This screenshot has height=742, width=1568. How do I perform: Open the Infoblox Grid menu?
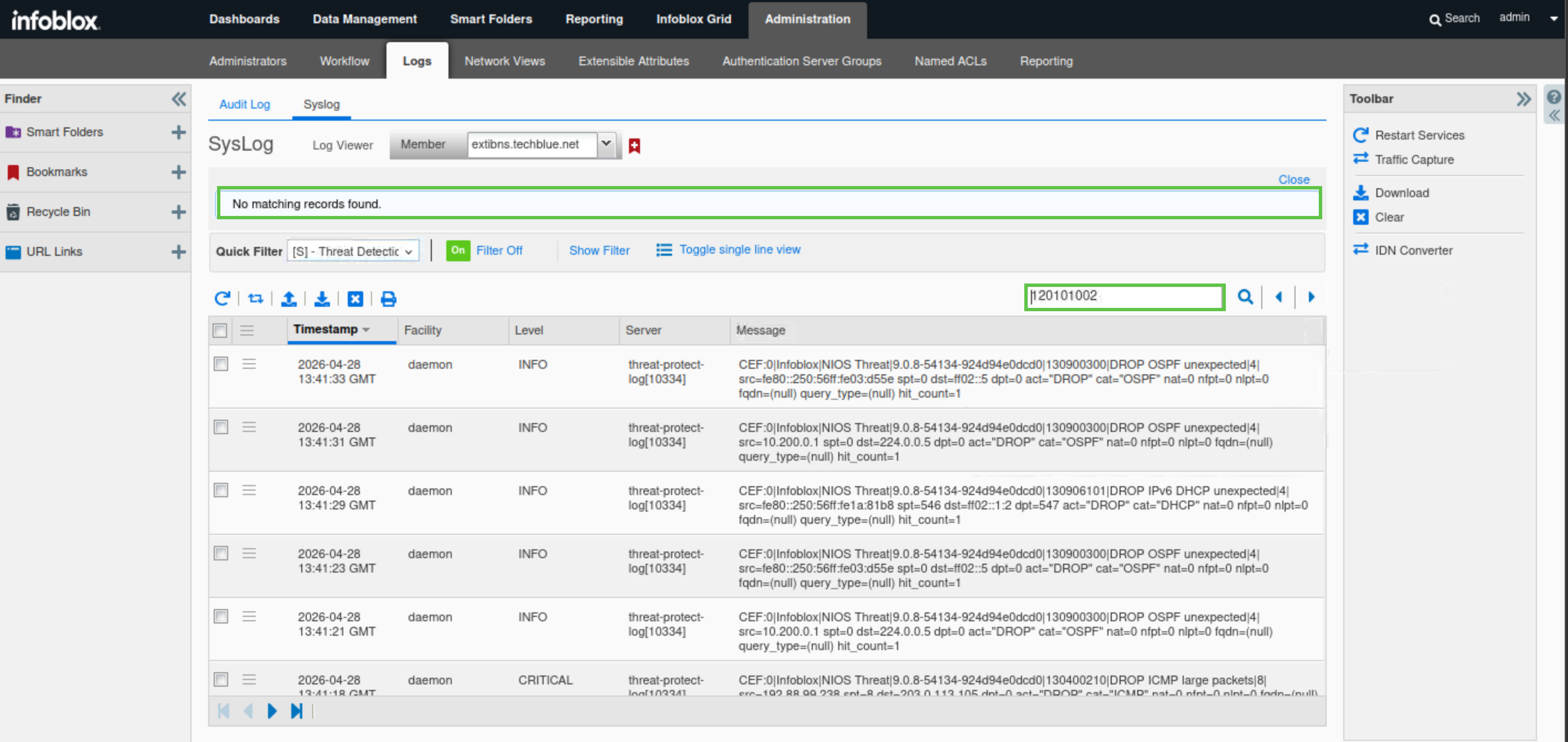[693, 19]
